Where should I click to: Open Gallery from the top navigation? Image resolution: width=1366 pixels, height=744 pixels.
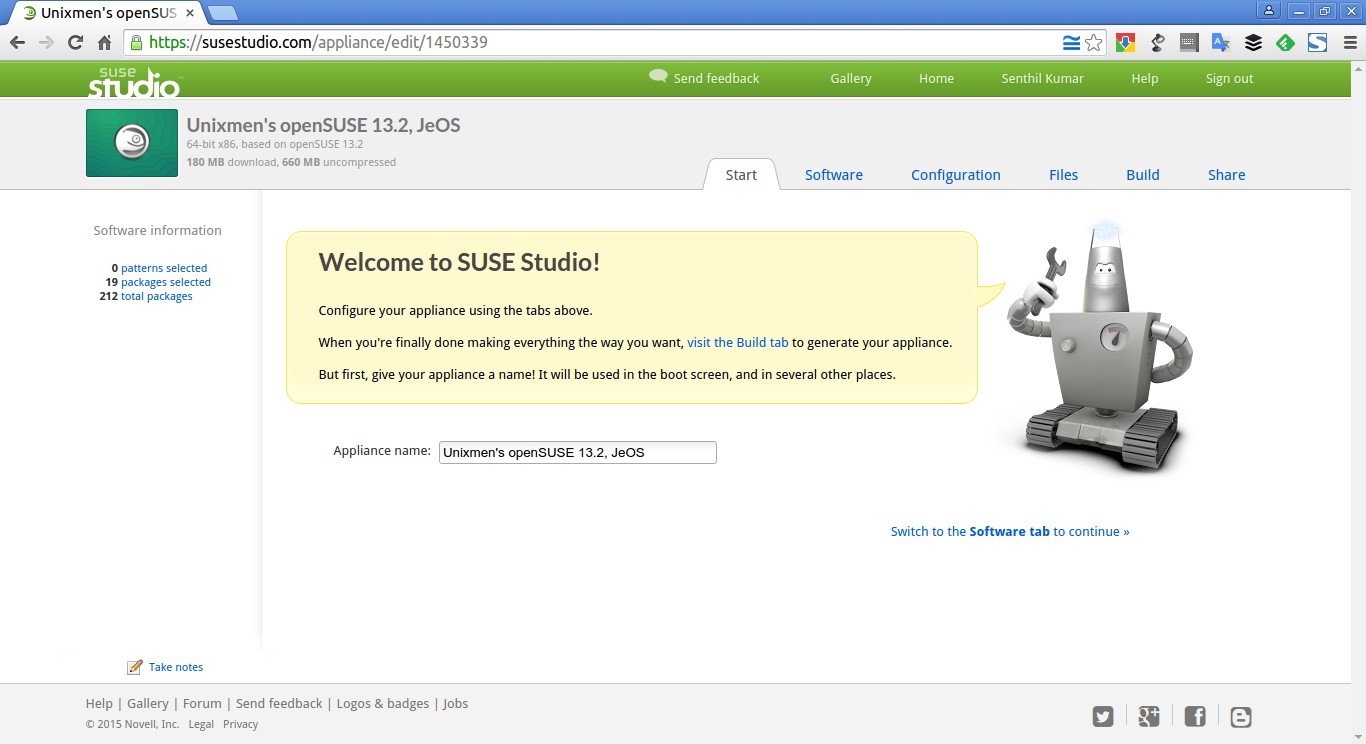851,78
